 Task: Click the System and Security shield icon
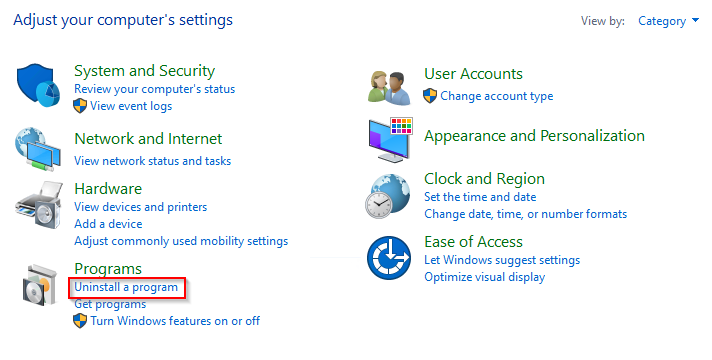[x=38, y=85]
